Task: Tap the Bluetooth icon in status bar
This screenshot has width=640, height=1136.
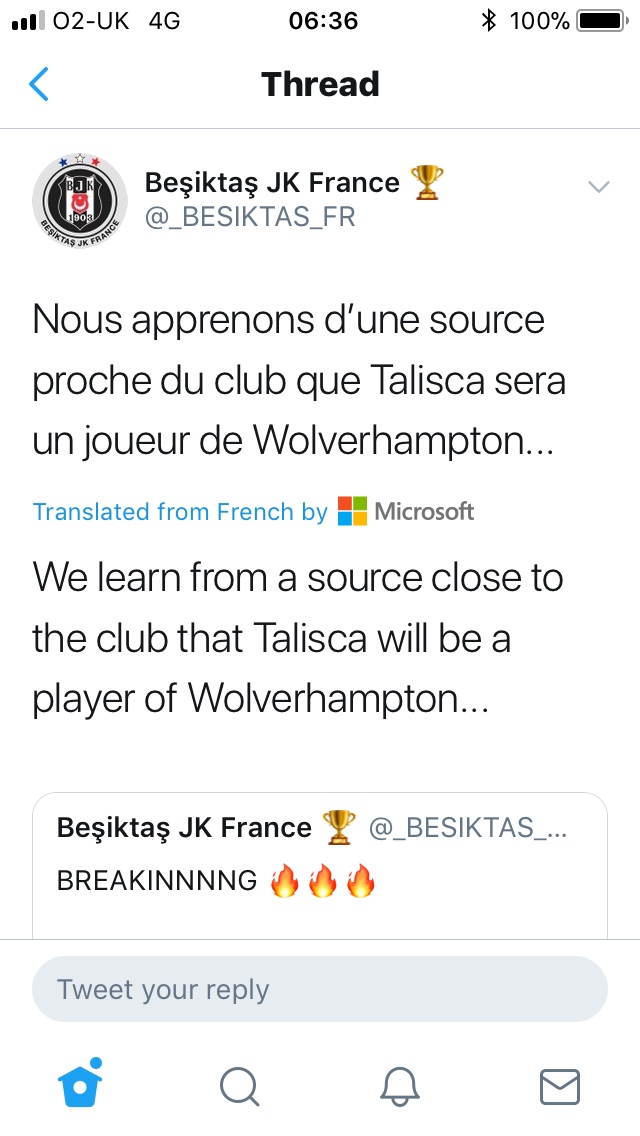Action: click(489, 21)
